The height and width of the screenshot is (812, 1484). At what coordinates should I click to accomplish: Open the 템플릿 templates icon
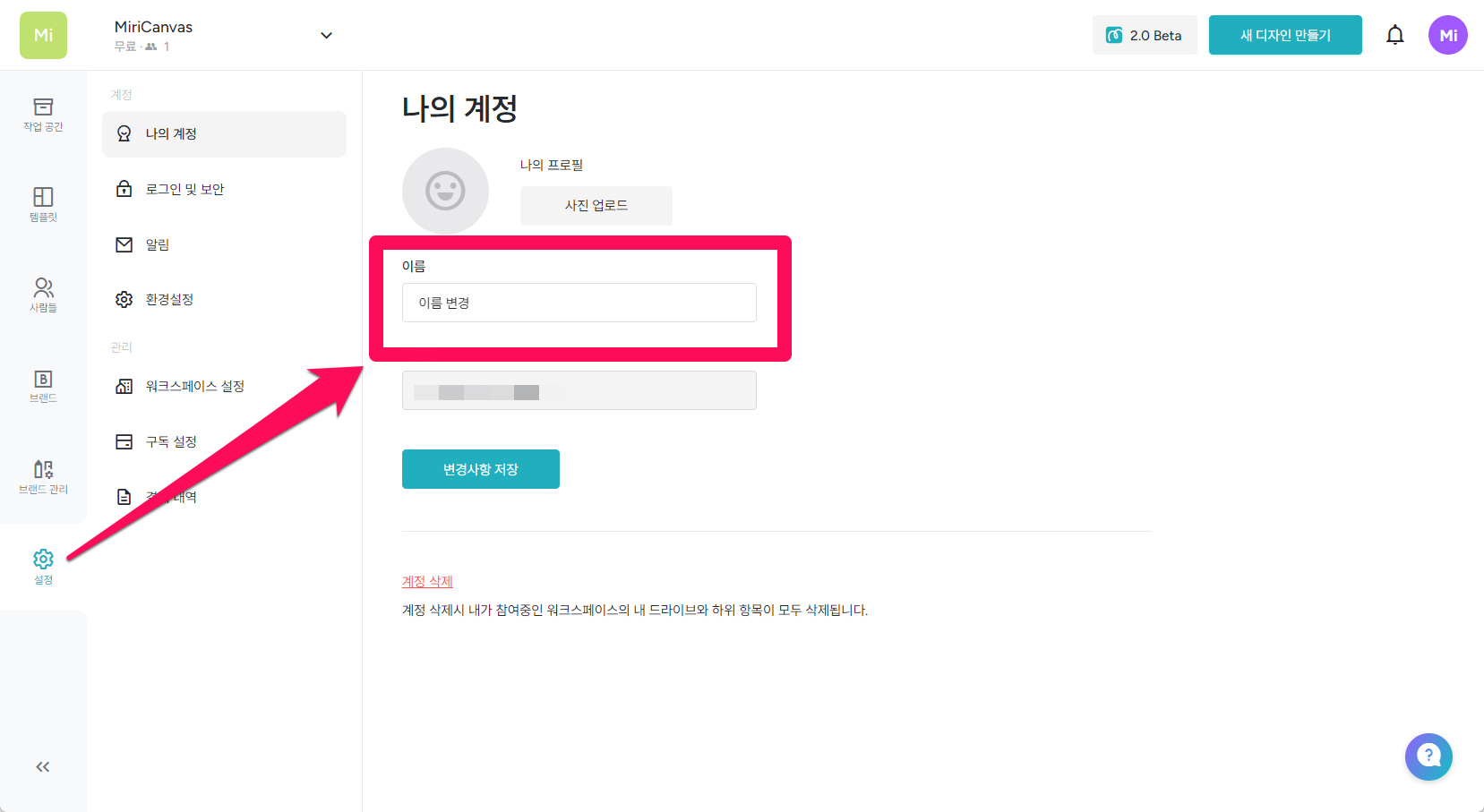click(x=43, y=204)
